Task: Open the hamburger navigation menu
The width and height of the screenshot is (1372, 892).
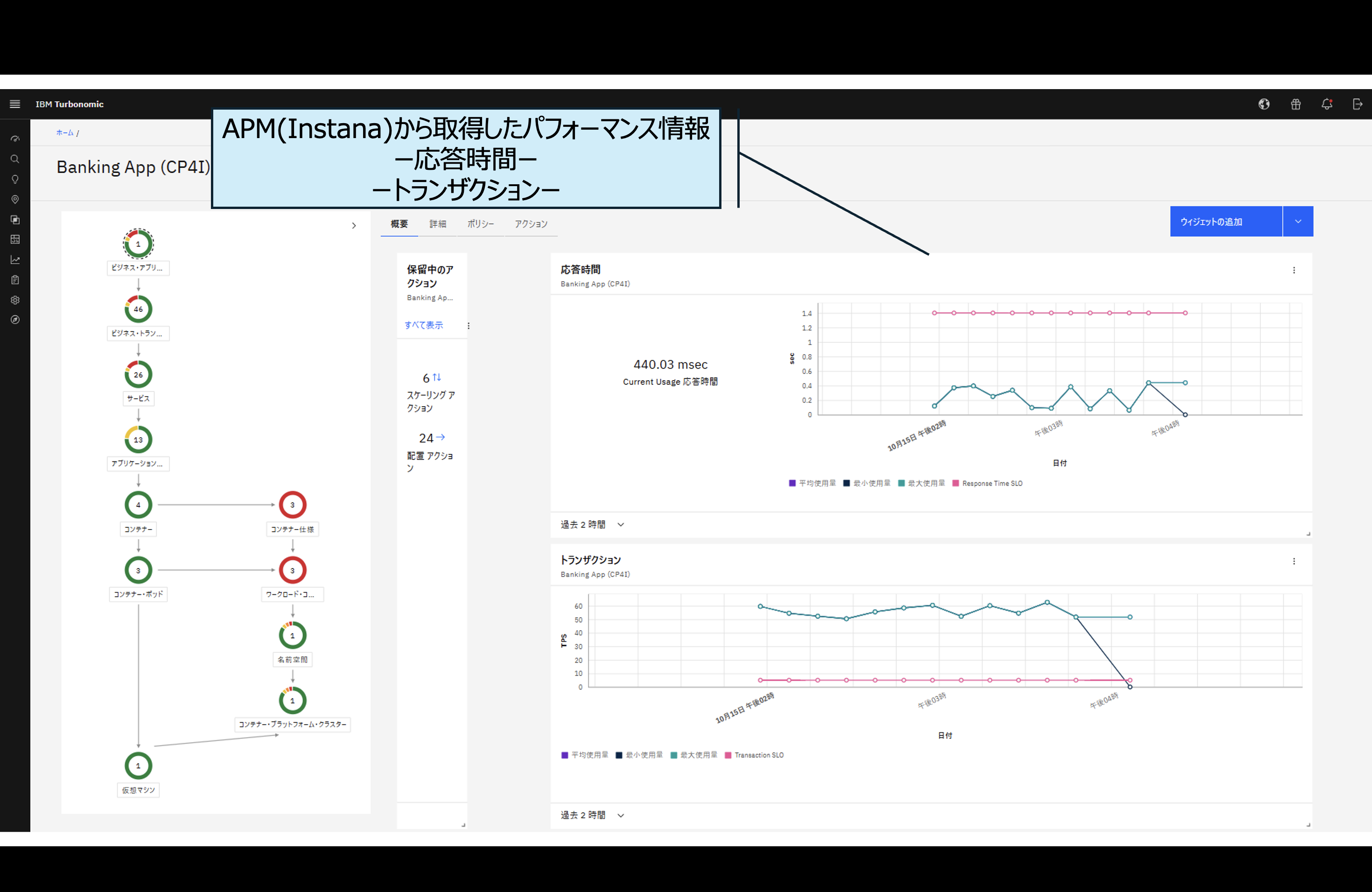Action: 14,105
